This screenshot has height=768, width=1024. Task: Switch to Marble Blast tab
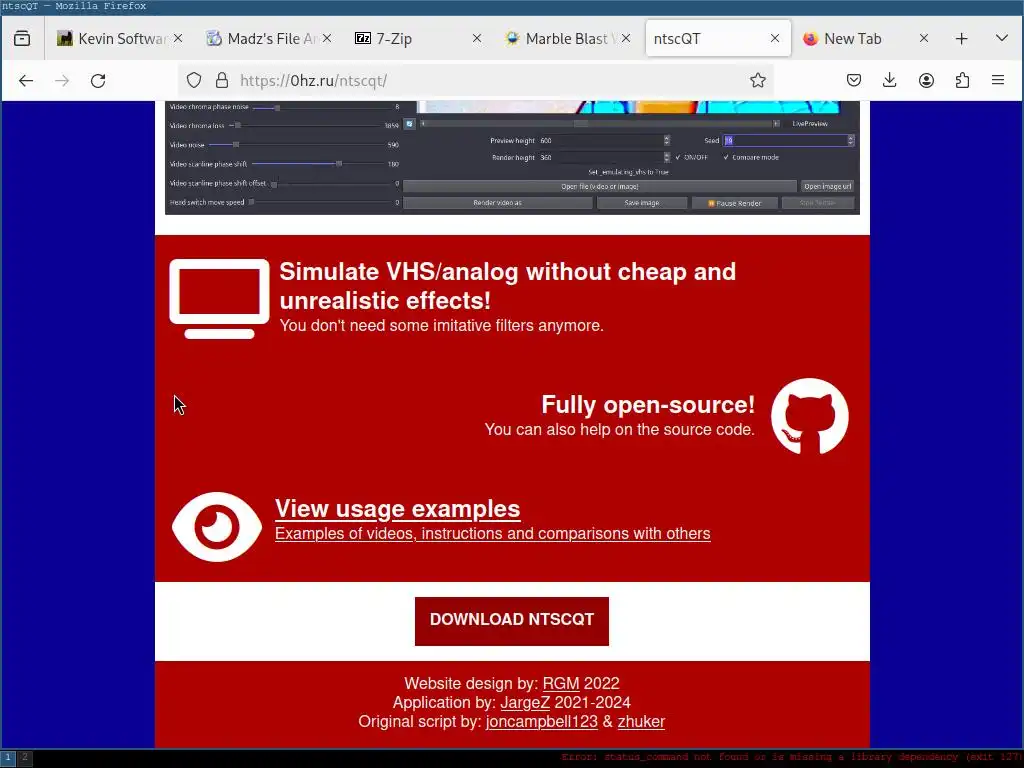(567, 39)
